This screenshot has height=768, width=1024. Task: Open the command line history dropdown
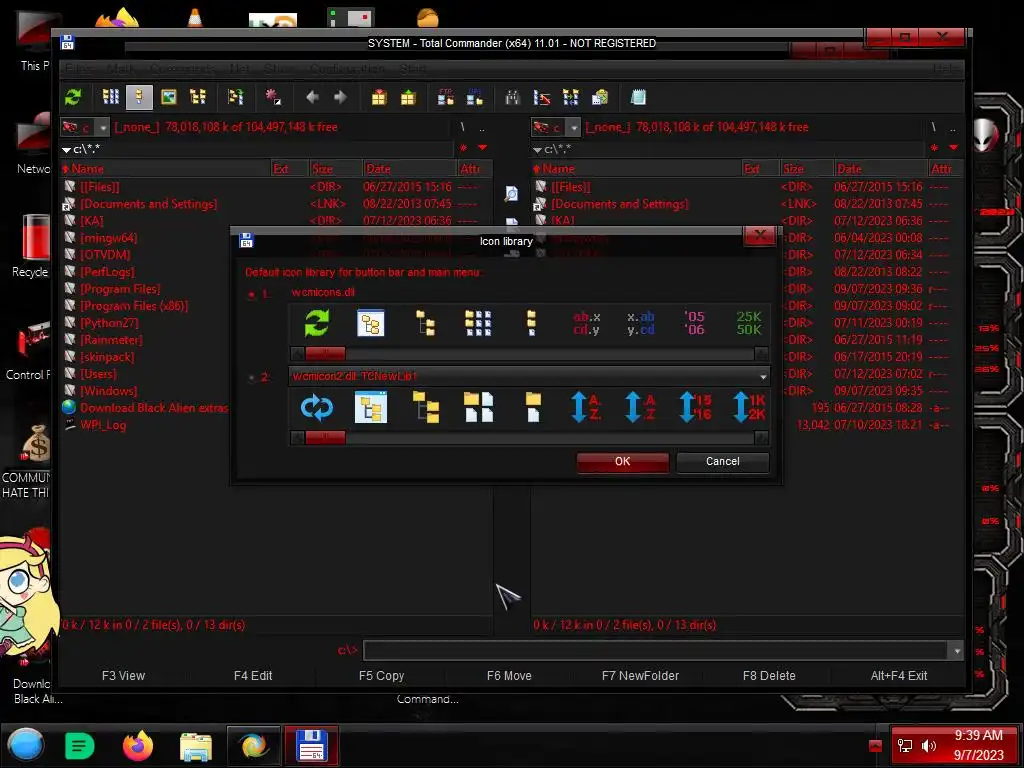pos(957,650)
